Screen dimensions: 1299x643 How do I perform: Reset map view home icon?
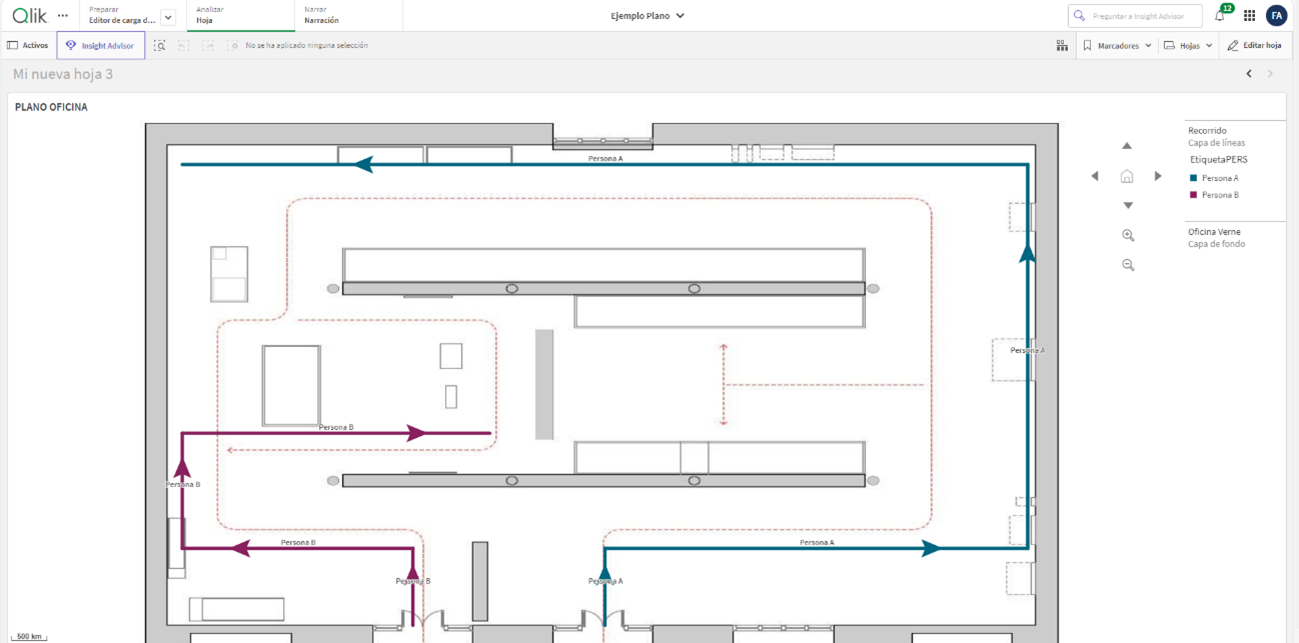(1127, 176)
